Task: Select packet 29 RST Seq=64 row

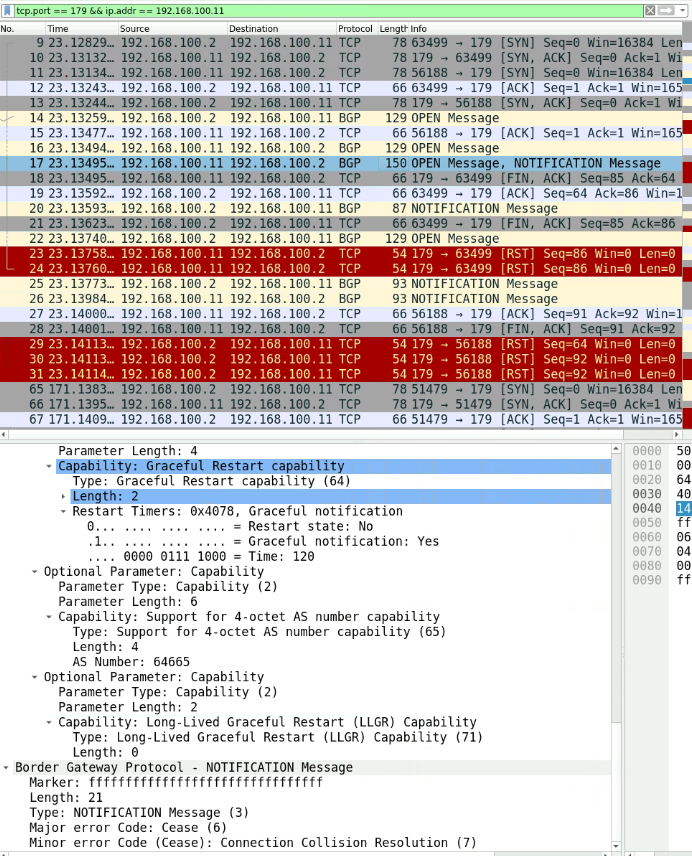Action: tap(341, 344)
